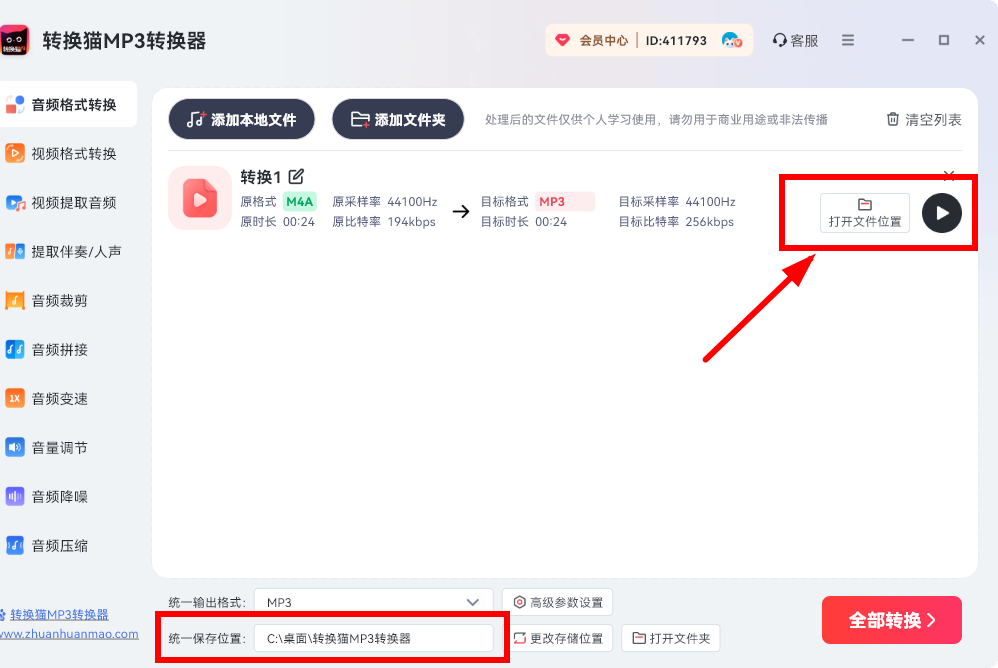998x668 pixels.
Task: Click the 转换猫 app logo
Action: (x=15, y=41)
